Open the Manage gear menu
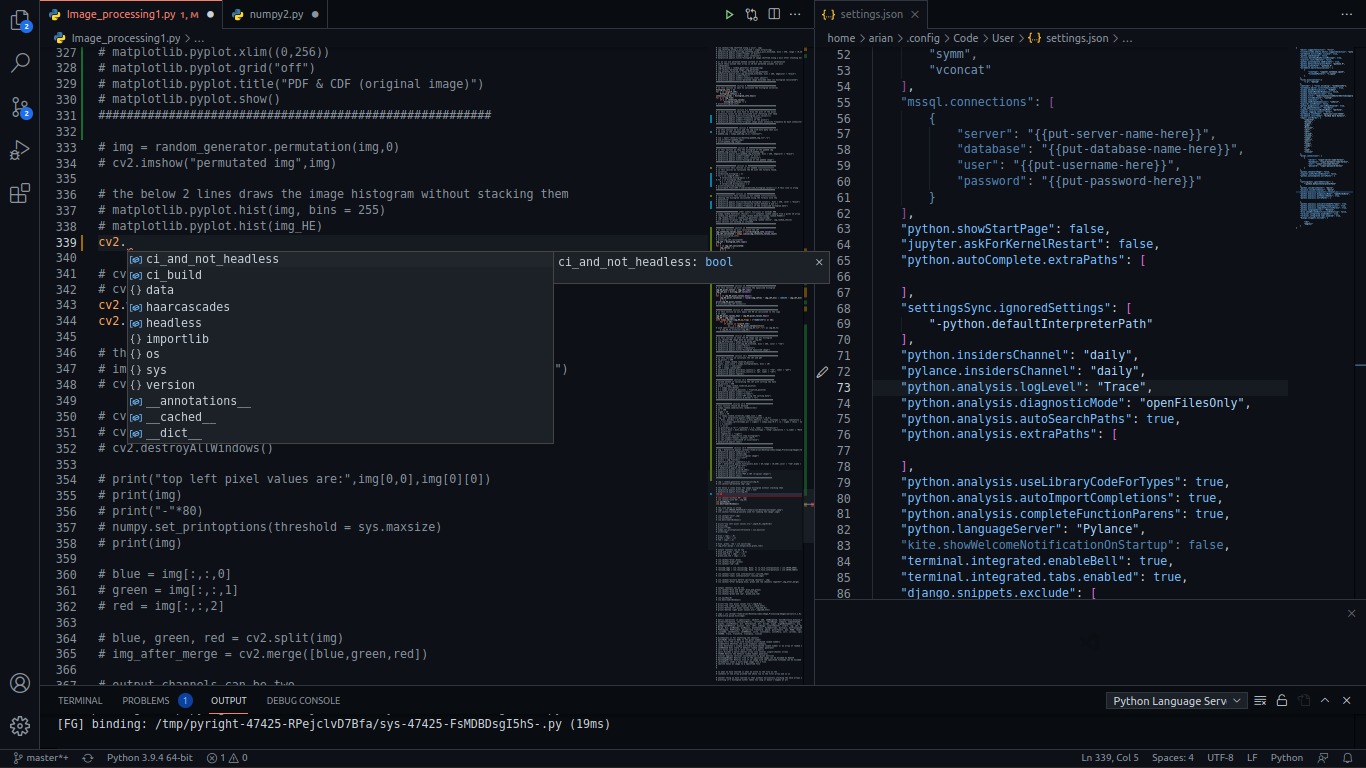1366x768 pixels. pos(20,726)
